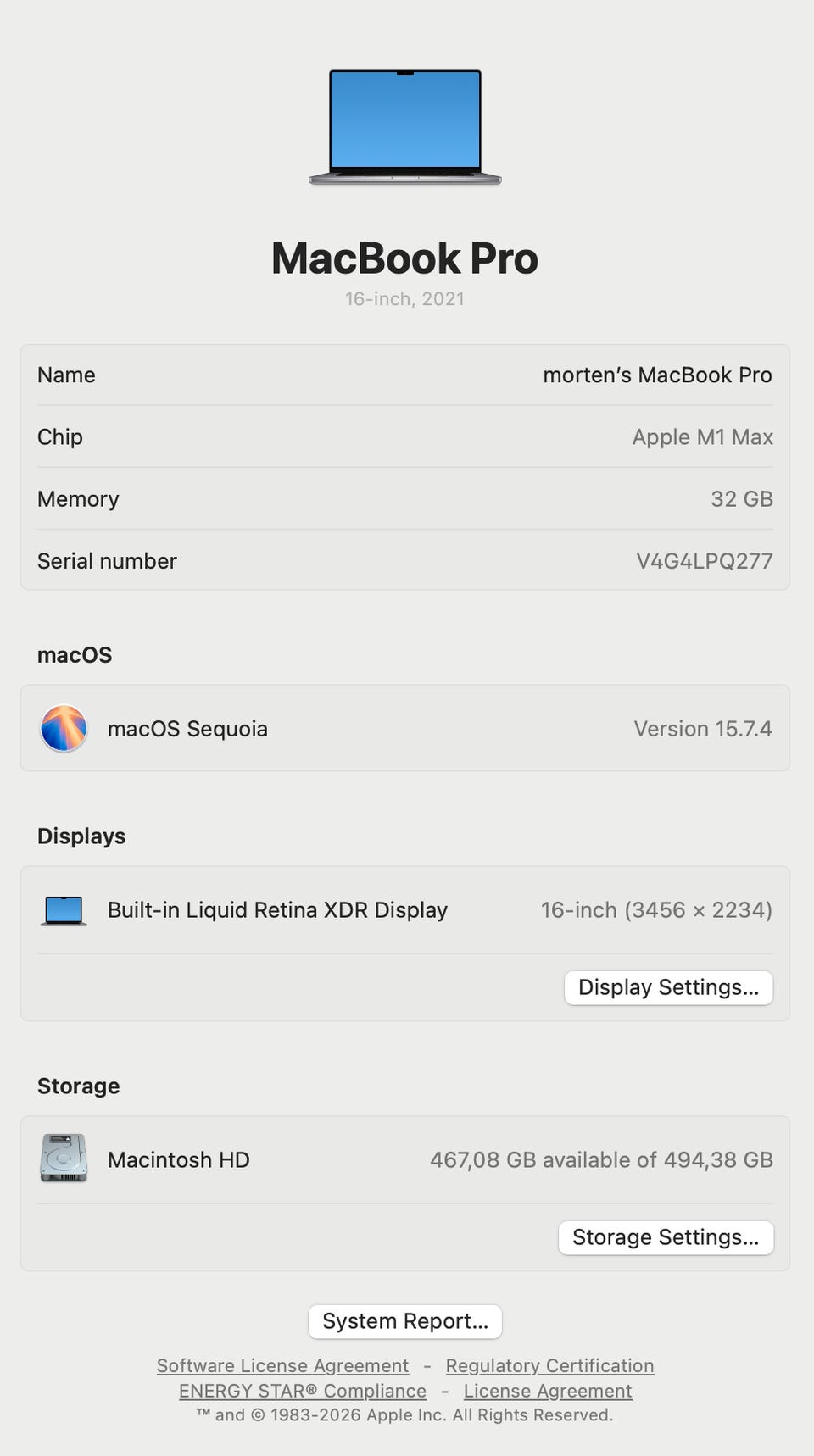This screenshot has width=814, height=1456.
Task: Click the Macintosh HD storage availability text
Action: (x=601, y=1159)
